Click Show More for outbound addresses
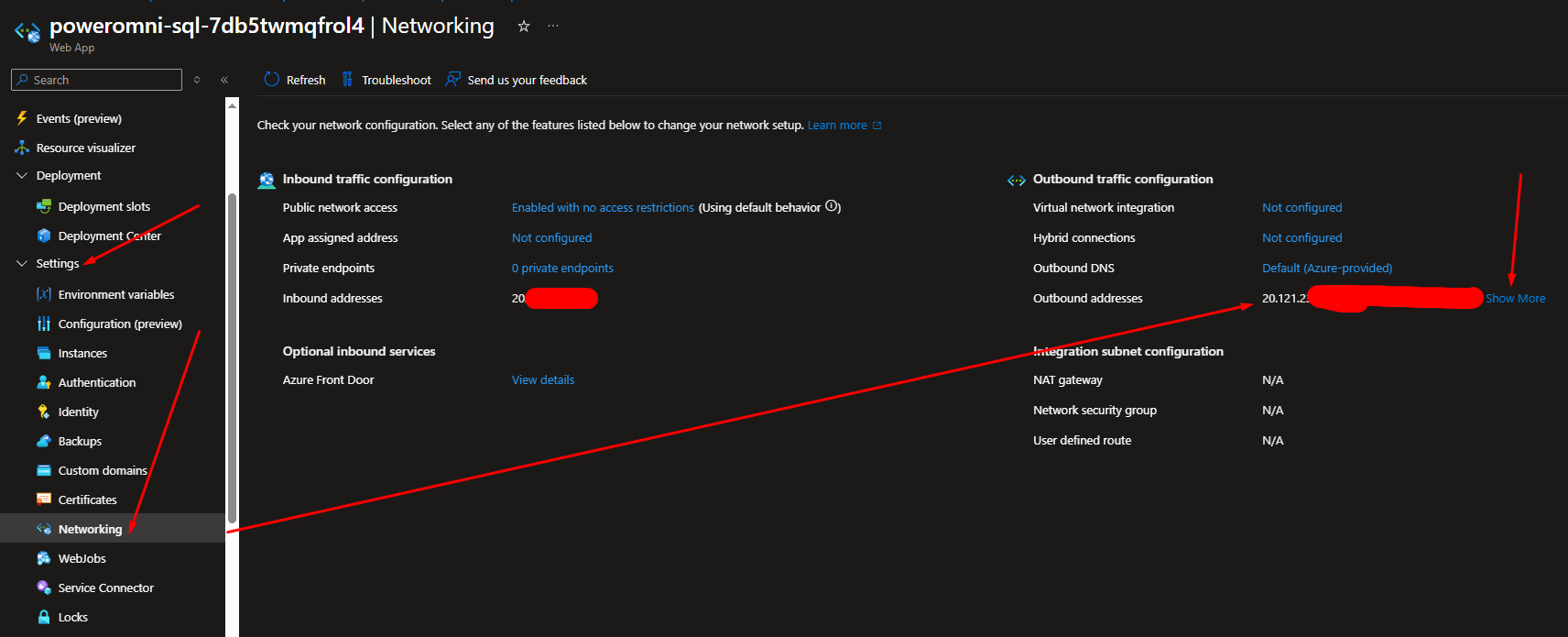 1515,298
